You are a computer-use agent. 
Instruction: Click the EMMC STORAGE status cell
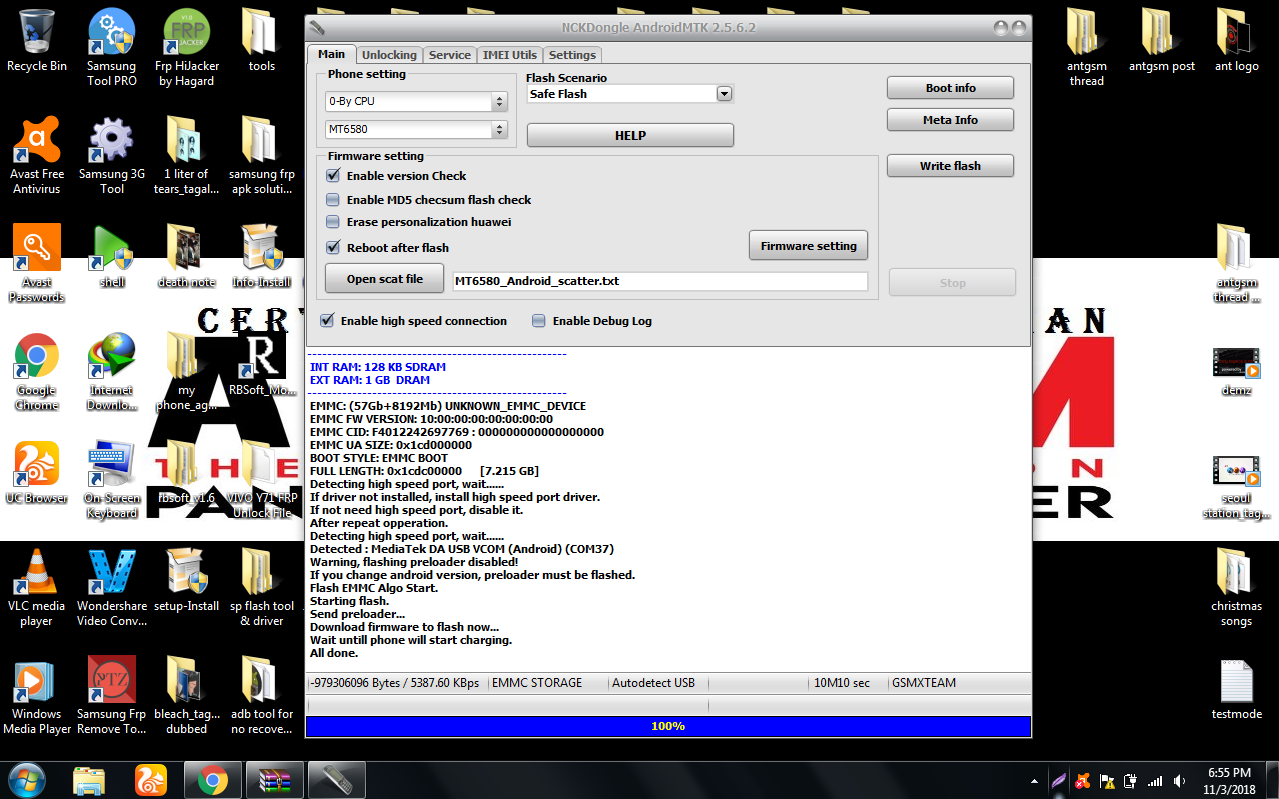[548, 683]
